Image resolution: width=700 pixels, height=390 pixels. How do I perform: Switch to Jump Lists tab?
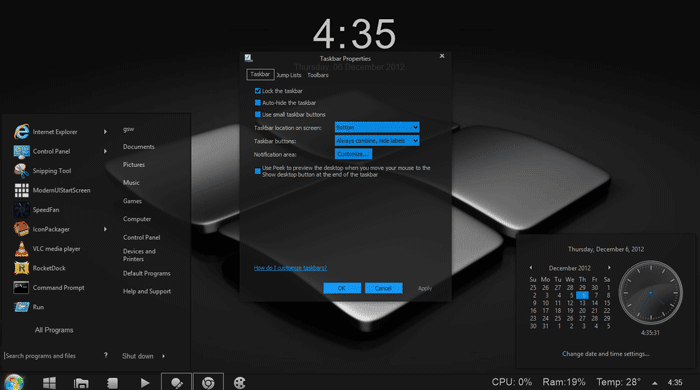click(x=289, y=75)
